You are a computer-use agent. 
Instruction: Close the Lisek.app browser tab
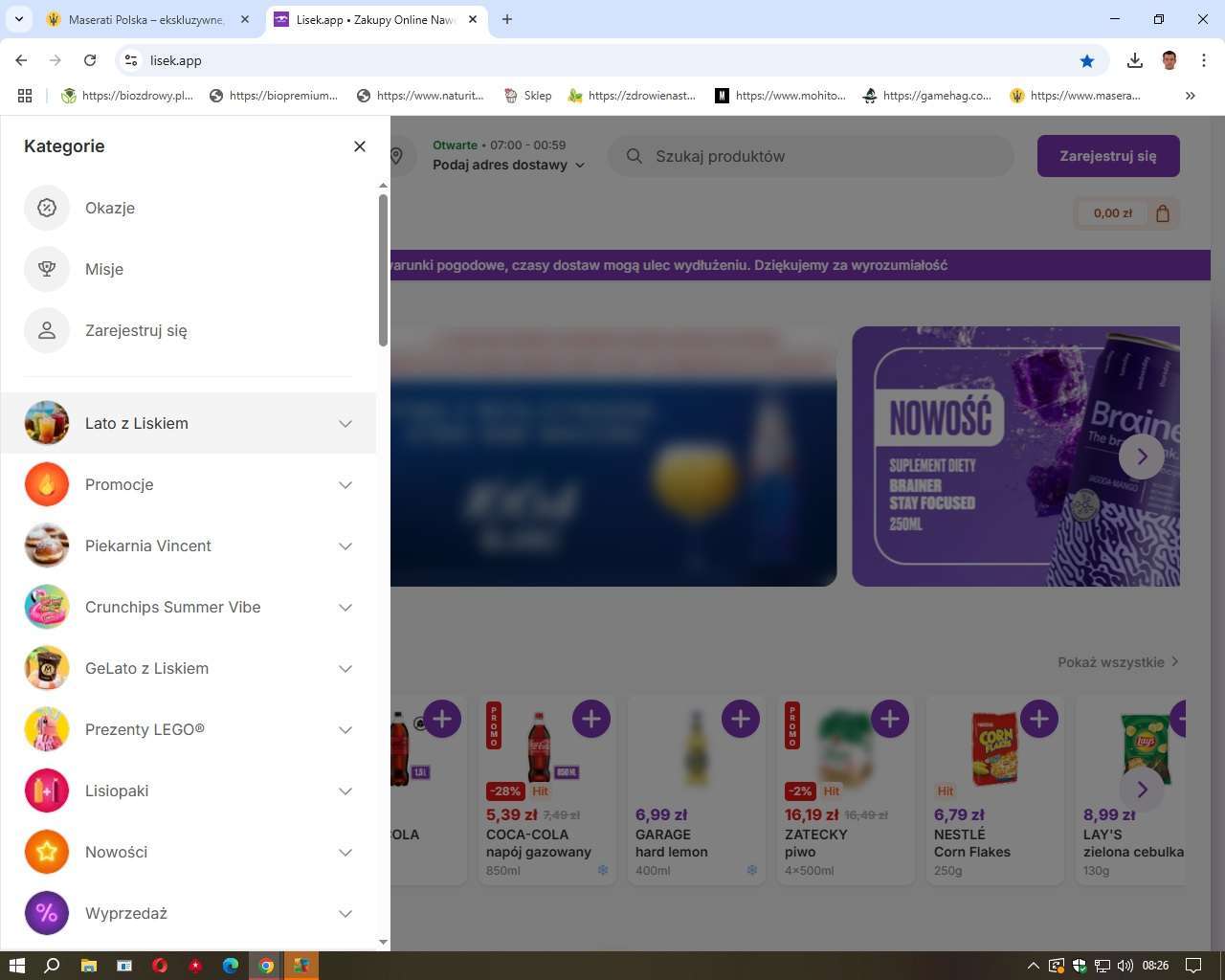[473, 19]
